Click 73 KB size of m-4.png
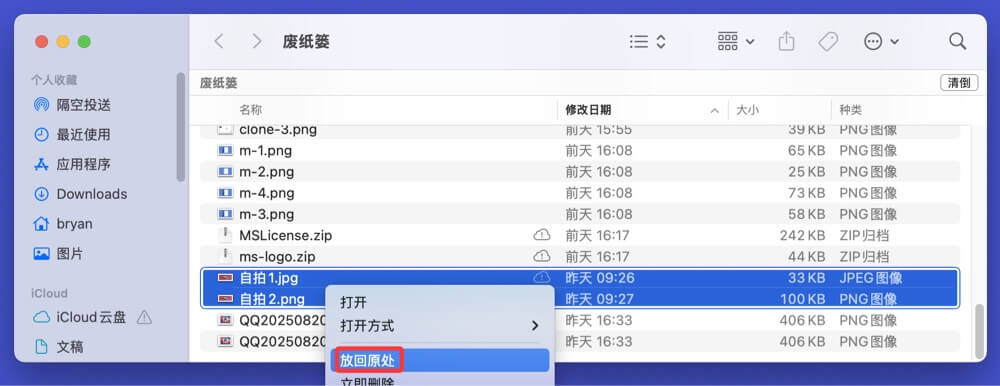The width and height of the screenshot is (1000, 386). (x=807, y=193)
